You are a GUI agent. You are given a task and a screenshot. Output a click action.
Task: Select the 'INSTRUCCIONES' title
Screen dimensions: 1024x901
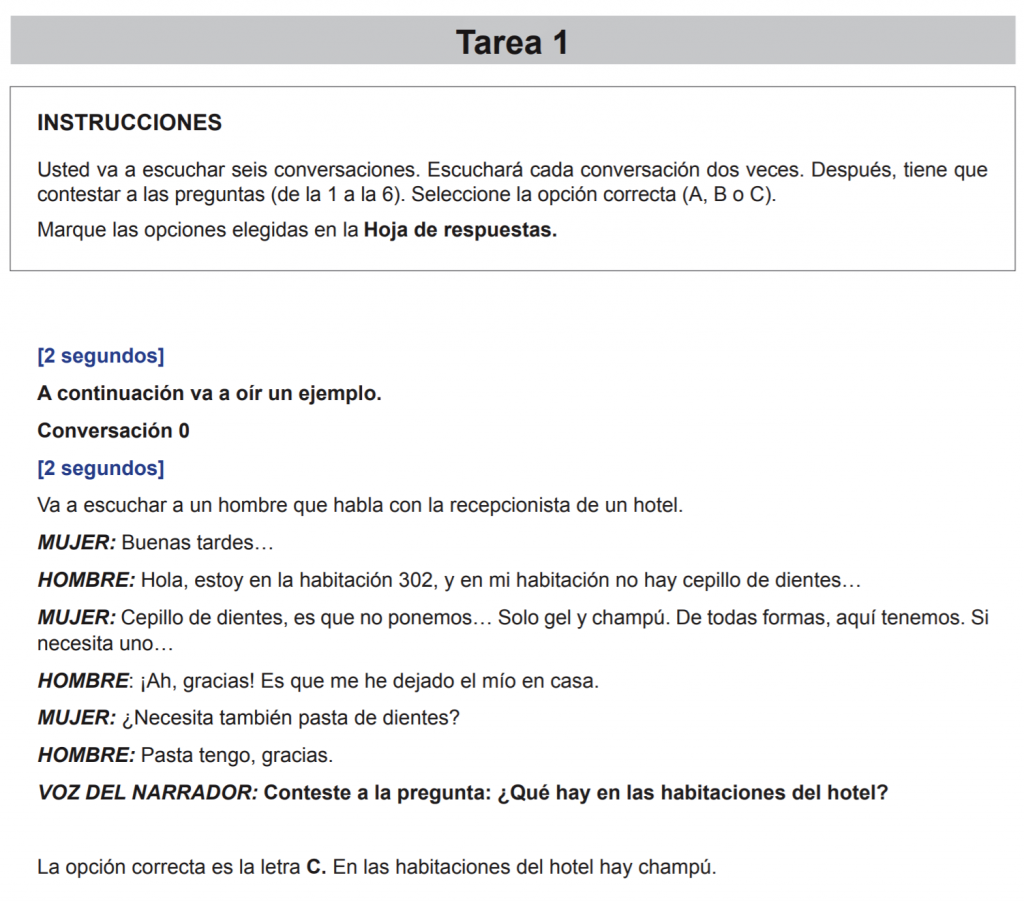[x=129, y=123]
